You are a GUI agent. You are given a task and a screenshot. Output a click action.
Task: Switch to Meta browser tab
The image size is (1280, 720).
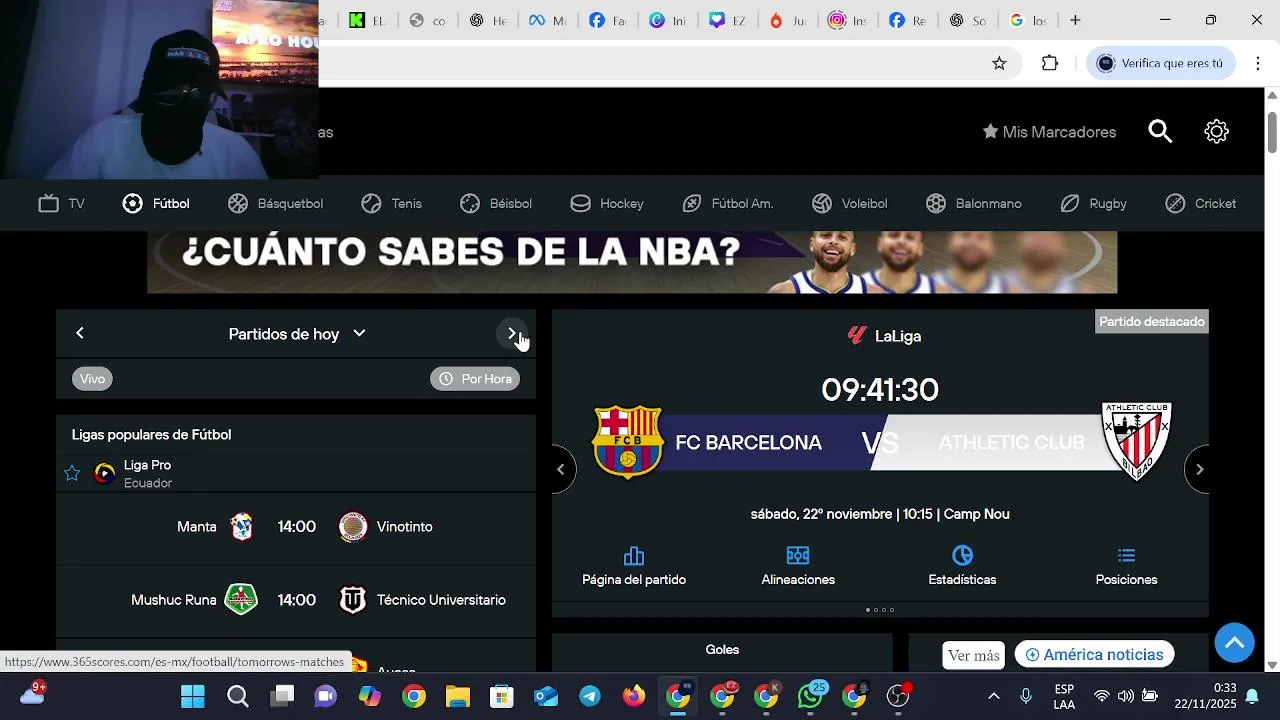tap(546, 20)
